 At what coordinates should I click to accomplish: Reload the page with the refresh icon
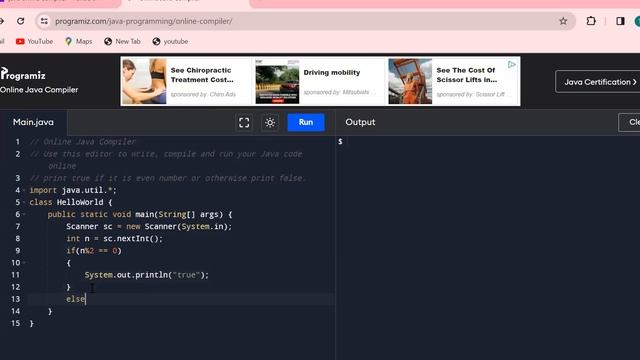[20, 21]
